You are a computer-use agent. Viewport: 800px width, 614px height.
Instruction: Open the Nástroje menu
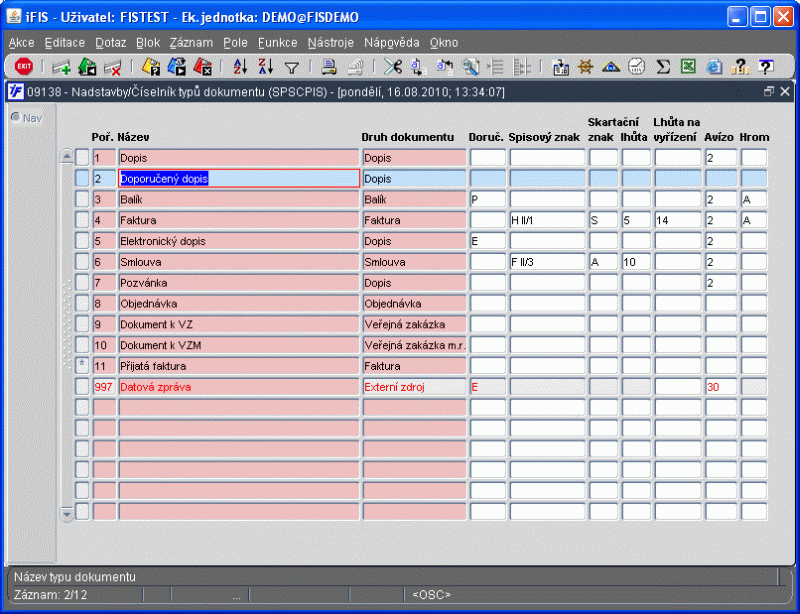[x=331, y=43]
